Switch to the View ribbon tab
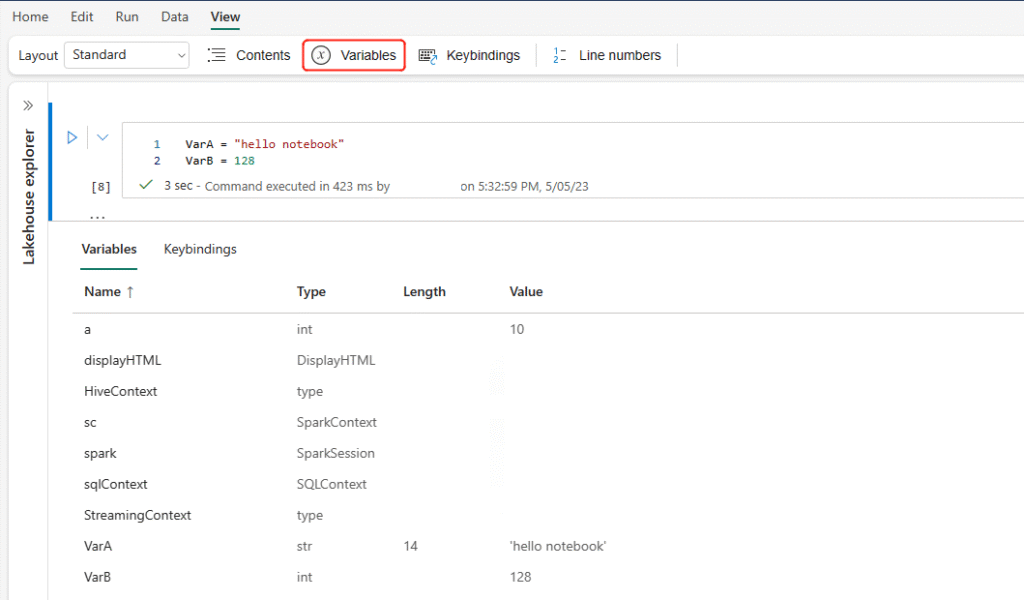The width and height of the screenshot is (1024, 600). 224,16
